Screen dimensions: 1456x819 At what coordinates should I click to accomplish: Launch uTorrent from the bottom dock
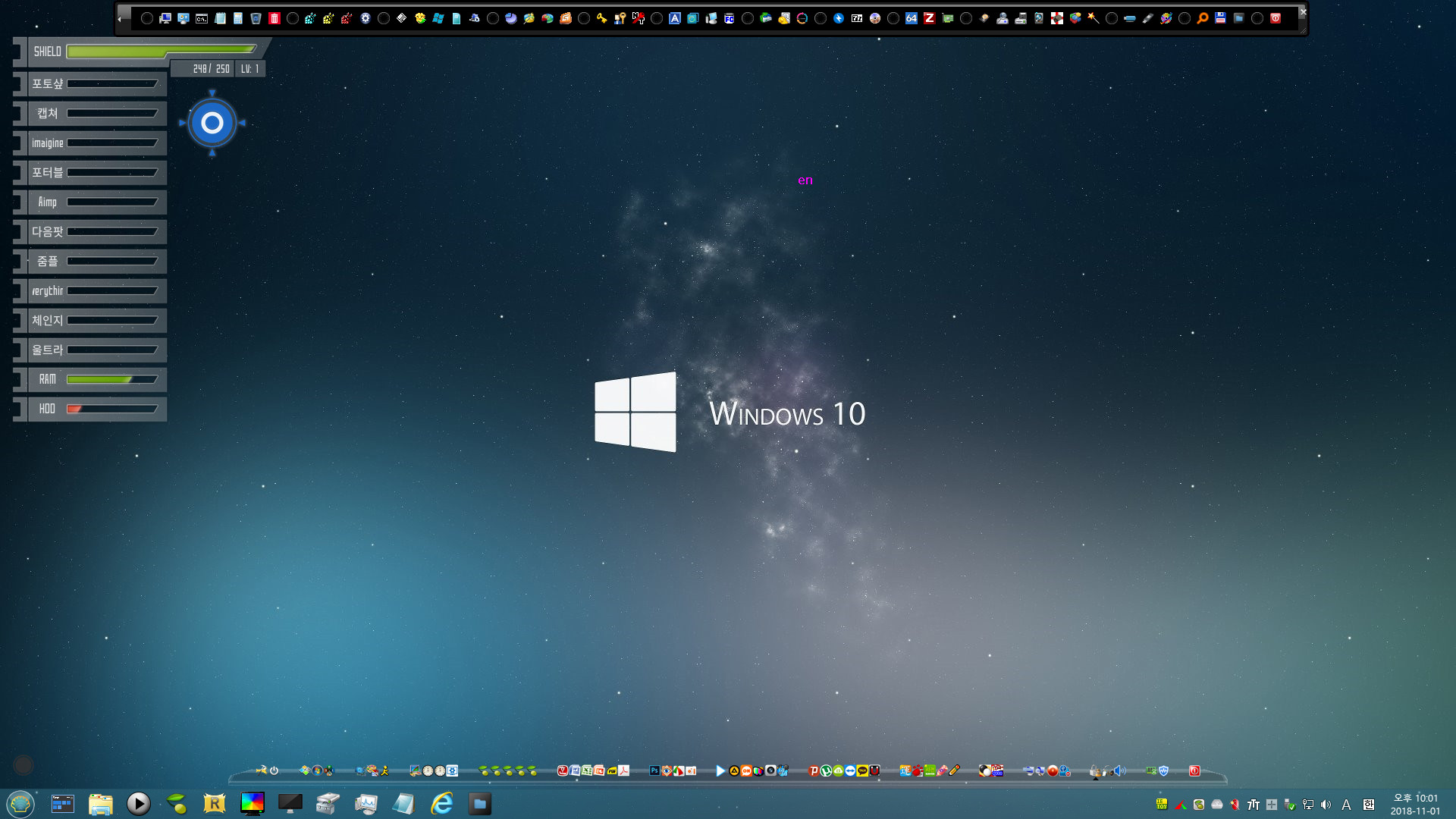tap(826, 770)
